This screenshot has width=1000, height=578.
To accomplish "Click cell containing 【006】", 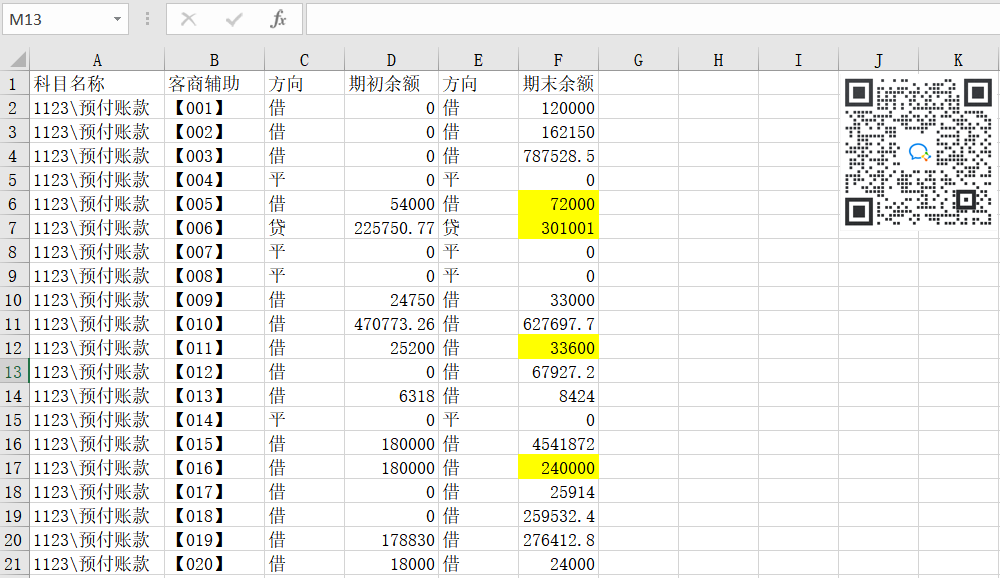I will point(214,228).
